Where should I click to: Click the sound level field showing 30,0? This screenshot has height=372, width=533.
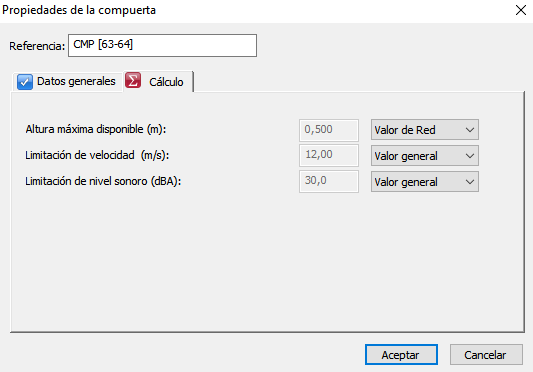coord(329,181)
